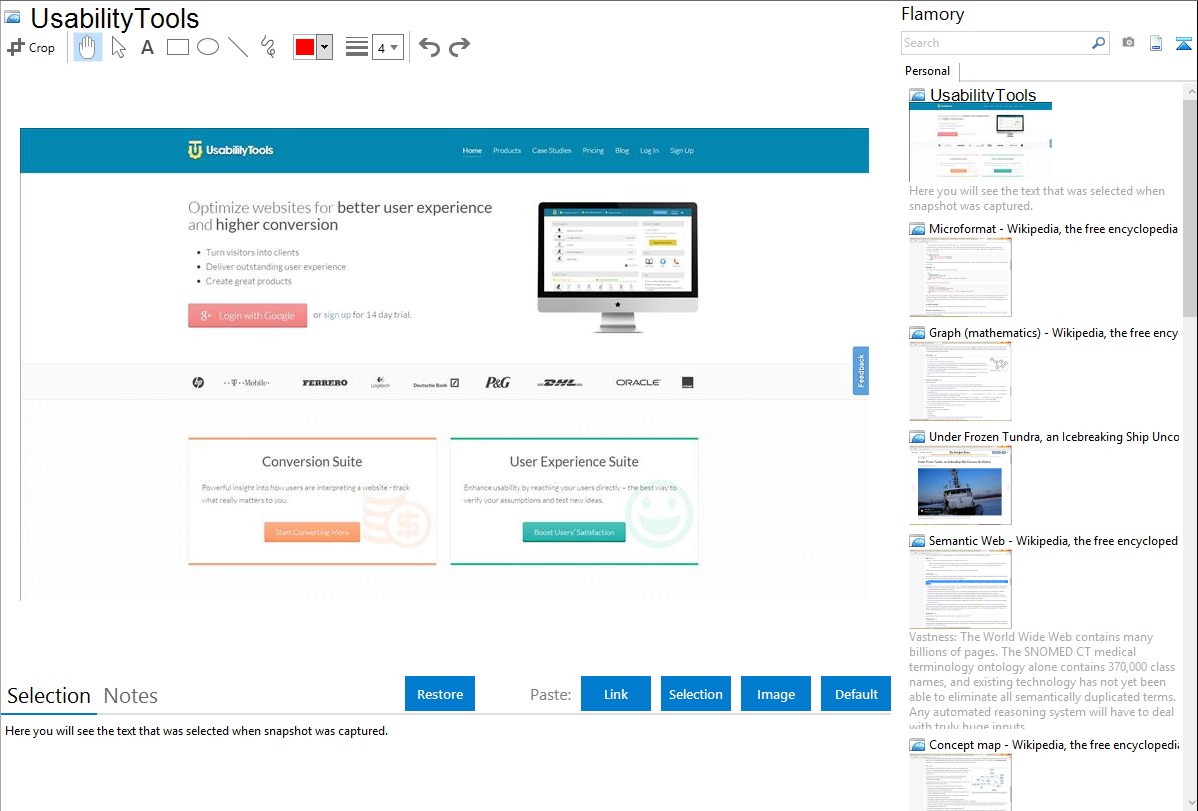Viewport: 1198px width, 811px height.
Task: Click the line thickness icon
Action: click(x=356, y=47)
